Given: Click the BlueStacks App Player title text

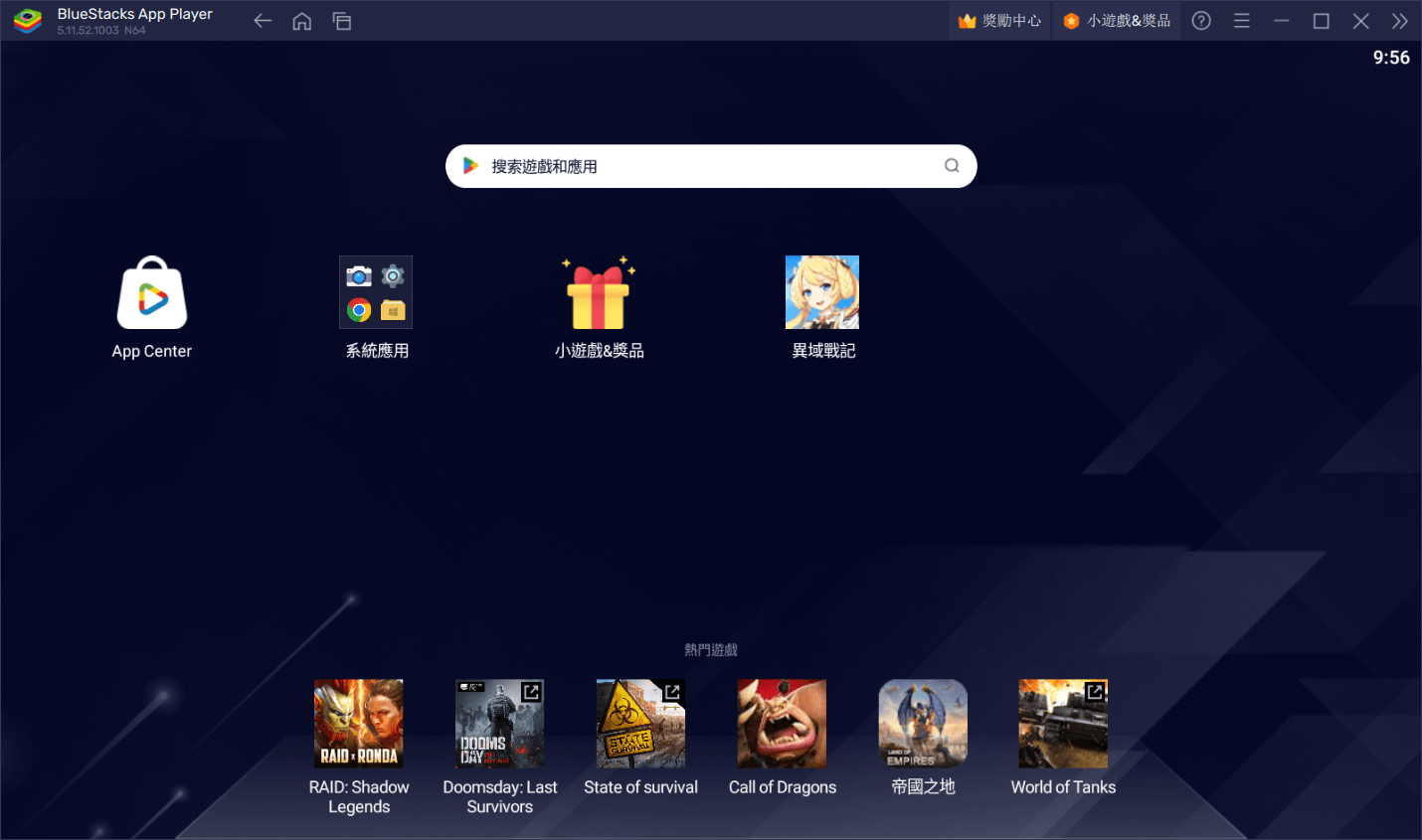Looking at the screenshot, I should [135, 14].
